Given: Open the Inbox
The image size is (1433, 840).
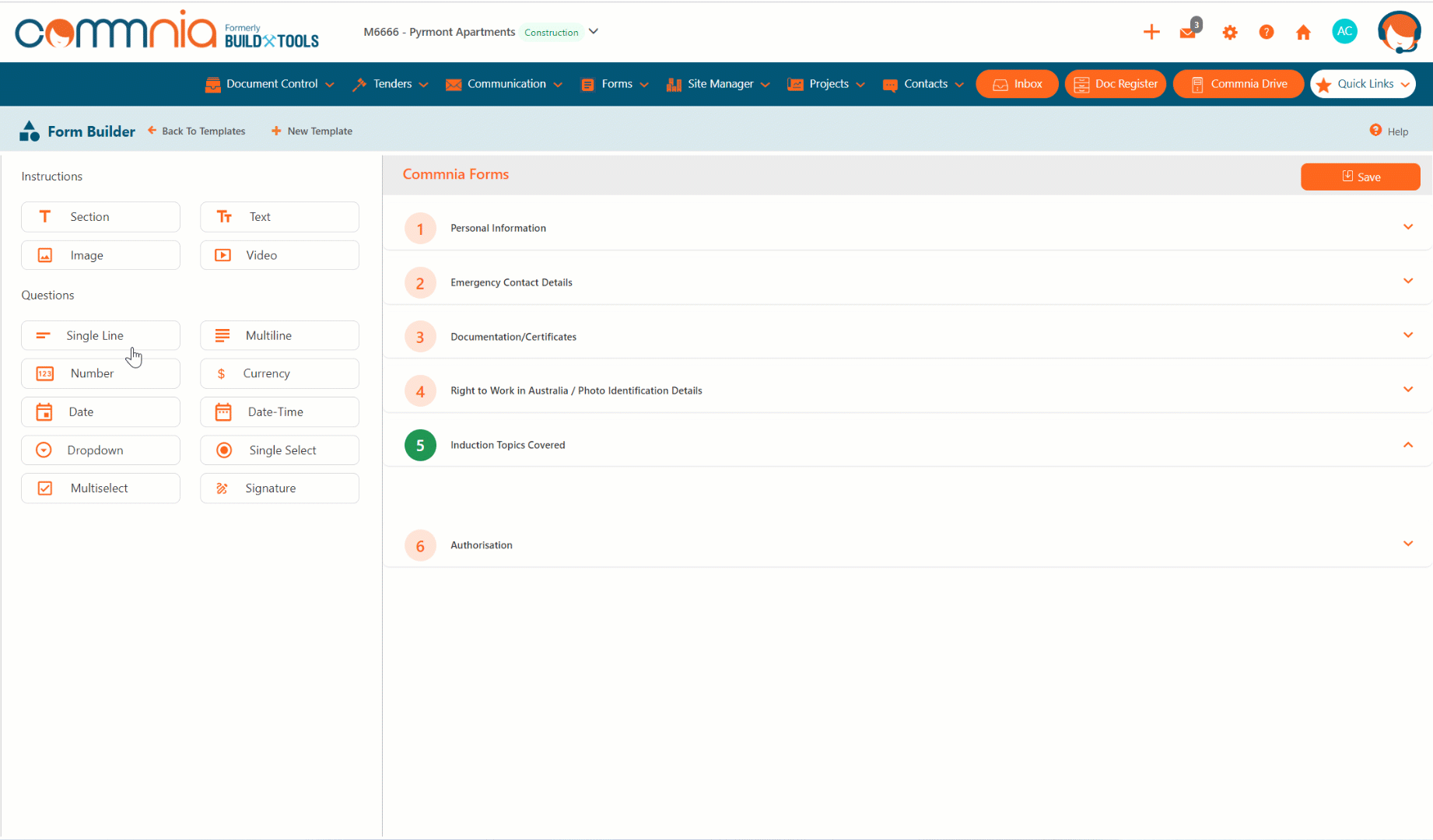Looking at the screenshot, I should pos(1017,83).
